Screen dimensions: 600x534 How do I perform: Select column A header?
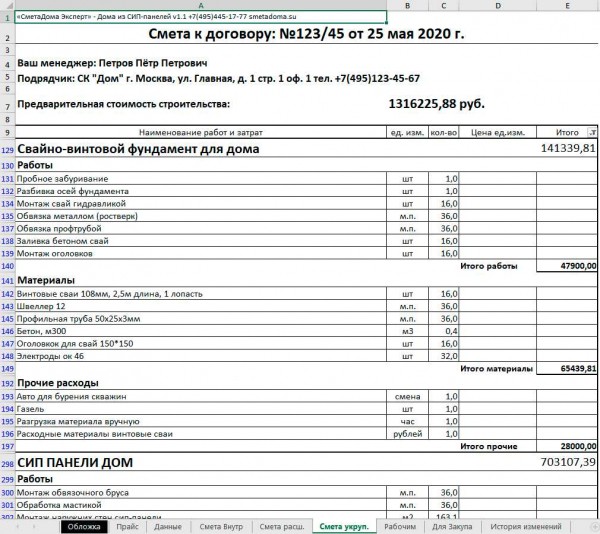click(x=201, y=5)
